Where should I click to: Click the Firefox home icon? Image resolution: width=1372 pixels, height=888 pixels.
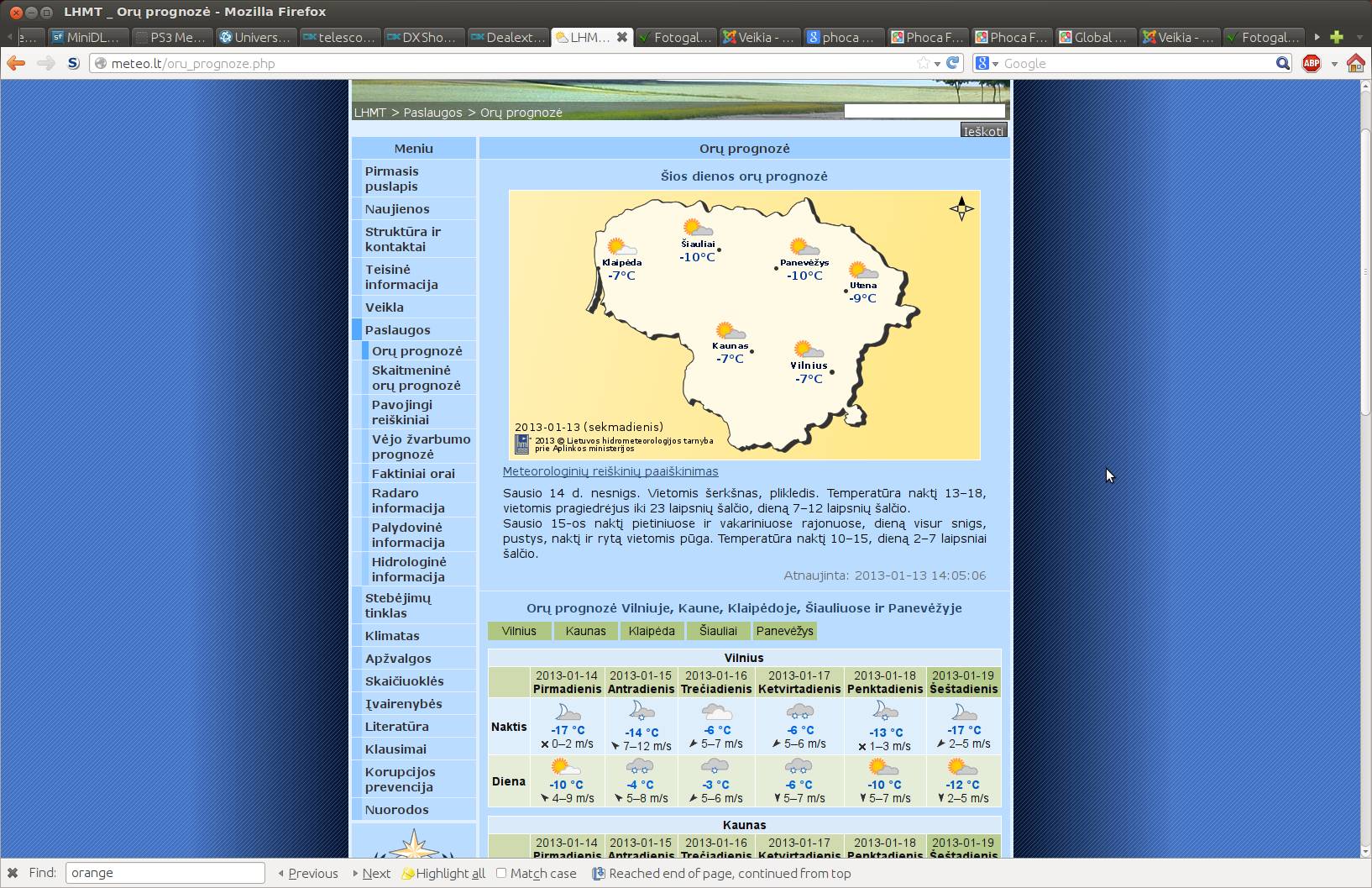[1355, 63]
